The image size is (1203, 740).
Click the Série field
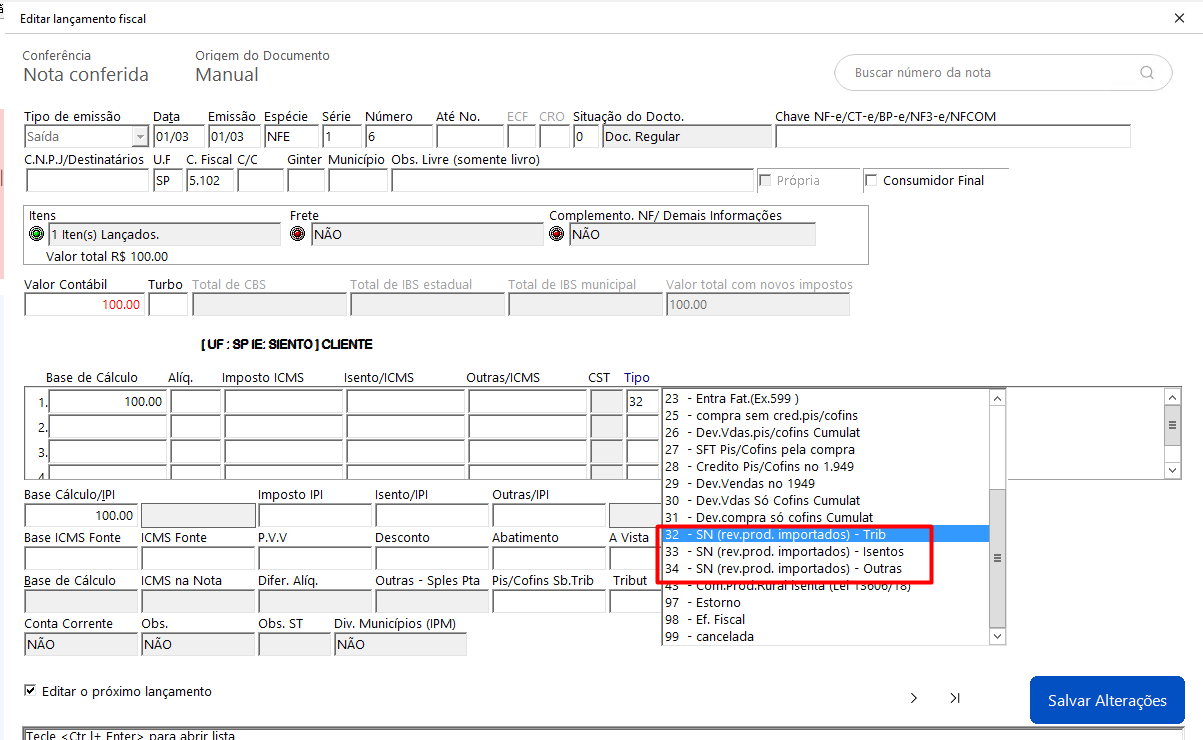pos(341,137)
